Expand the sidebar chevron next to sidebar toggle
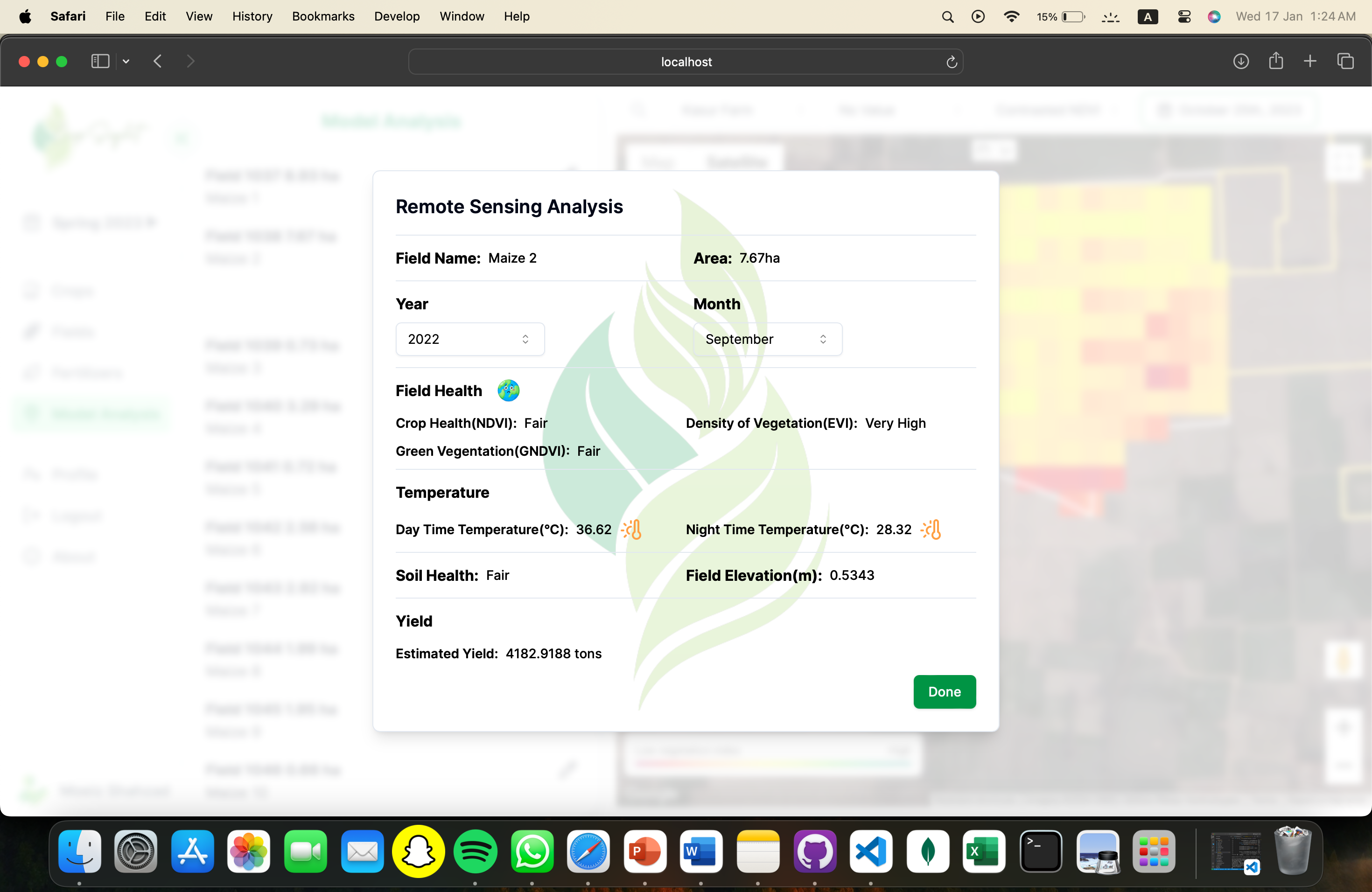The height and width of the screenshot is (892, 1372). [126, 61]
